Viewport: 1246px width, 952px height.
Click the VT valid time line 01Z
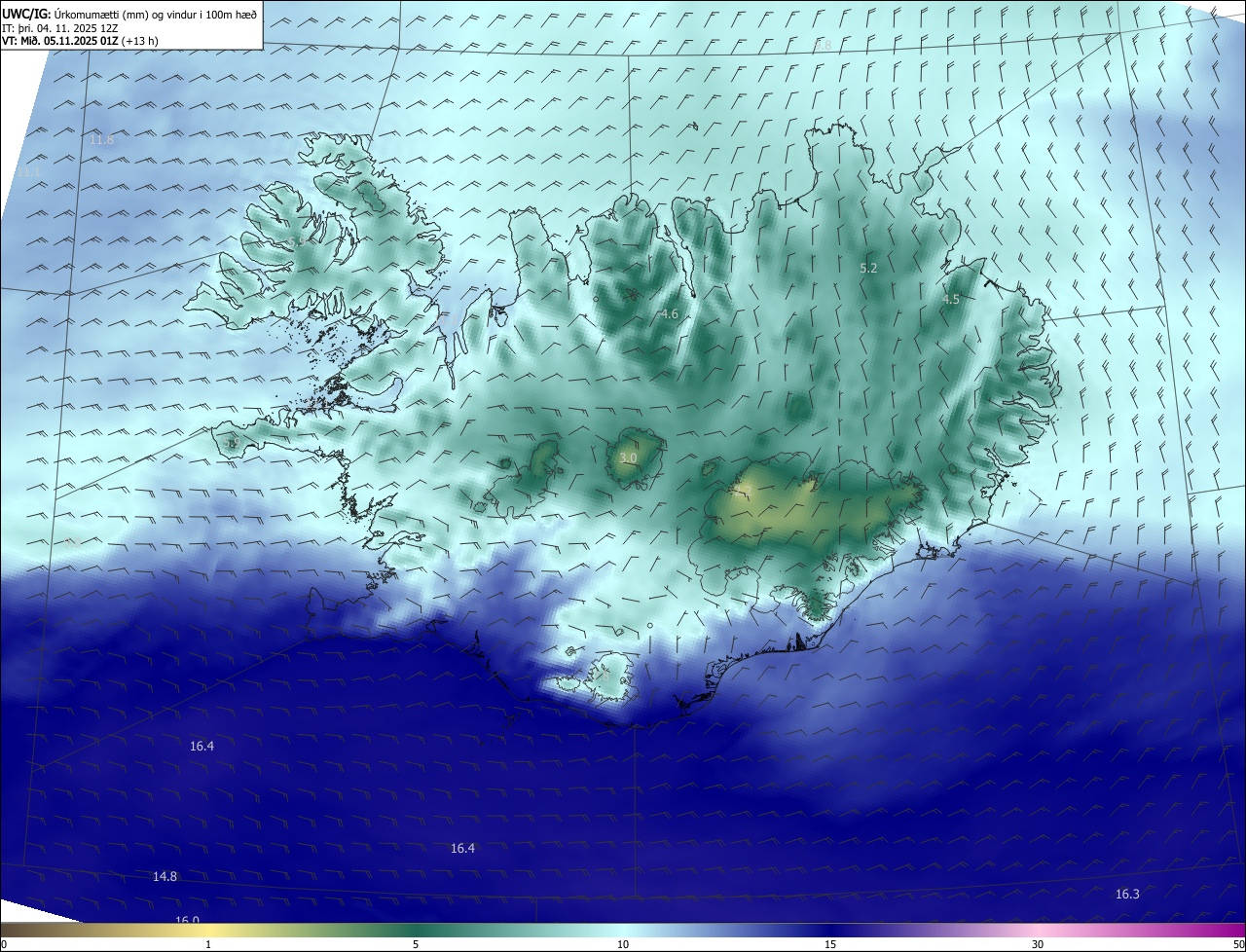80,41
